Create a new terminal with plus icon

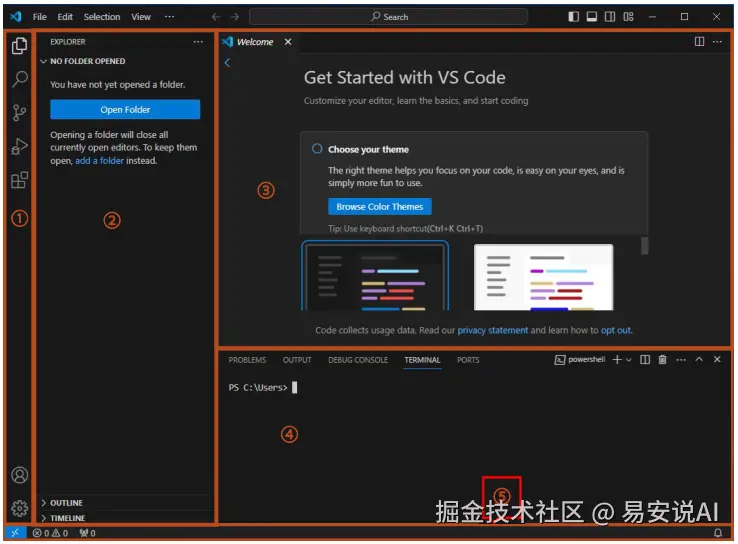click(617, 360)
